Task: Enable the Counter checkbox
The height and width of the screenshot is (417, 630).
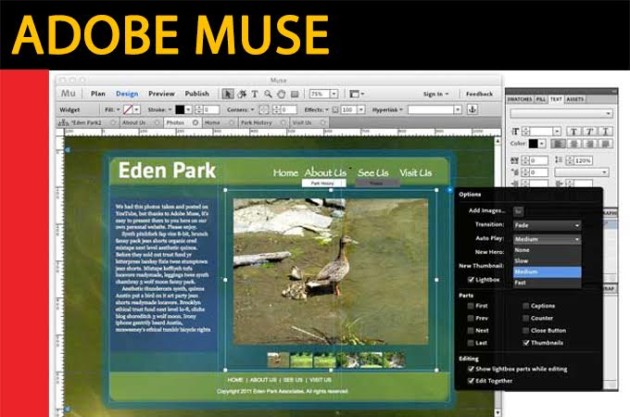Action: click(526, 318)
